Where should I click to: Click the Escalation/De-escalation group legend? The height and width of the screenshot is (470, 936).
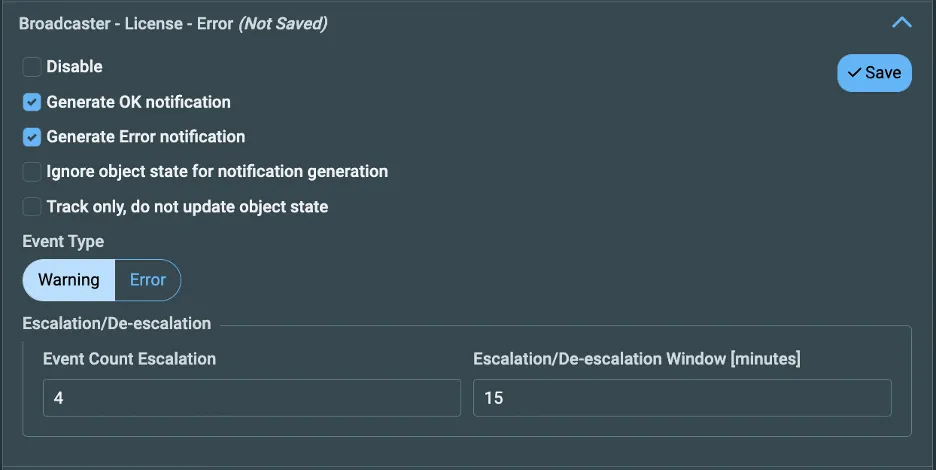[x=117, y=324]
